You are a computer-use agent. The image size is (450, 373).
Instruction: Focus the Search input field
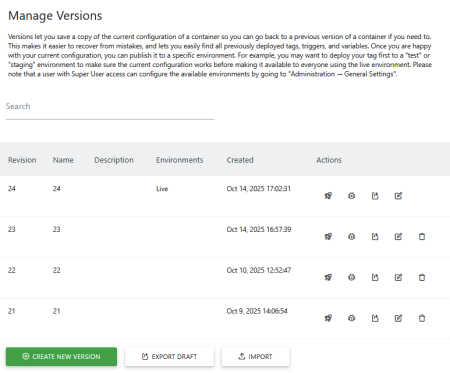pos(110,107)
